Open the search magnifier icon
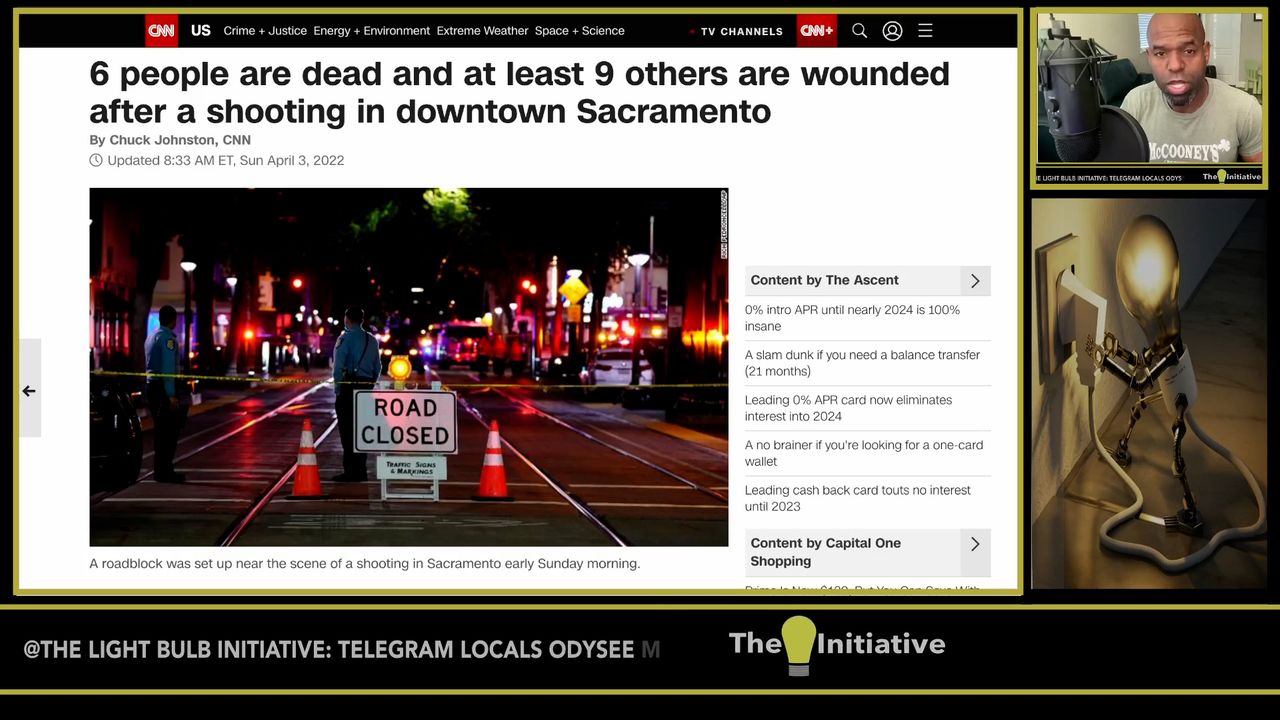This screenshot has width=1280, height=720. coord(859,31)
